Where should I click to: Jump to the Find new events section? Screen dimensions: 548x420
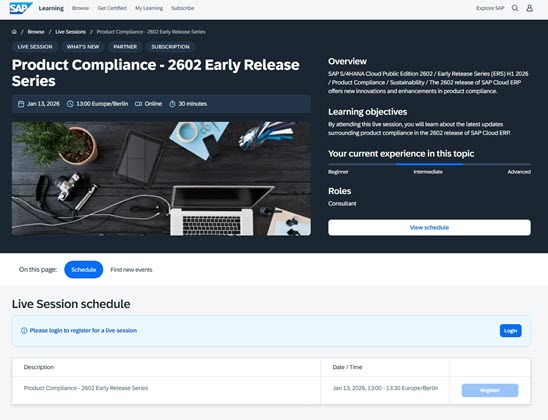pyautogui.click(x=131, y=270)
